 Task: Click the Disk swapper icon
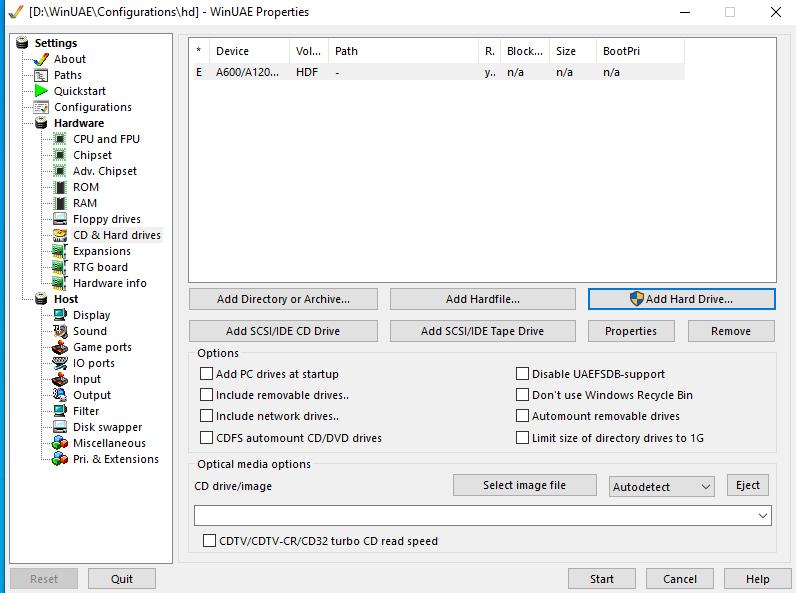point(60,427)
